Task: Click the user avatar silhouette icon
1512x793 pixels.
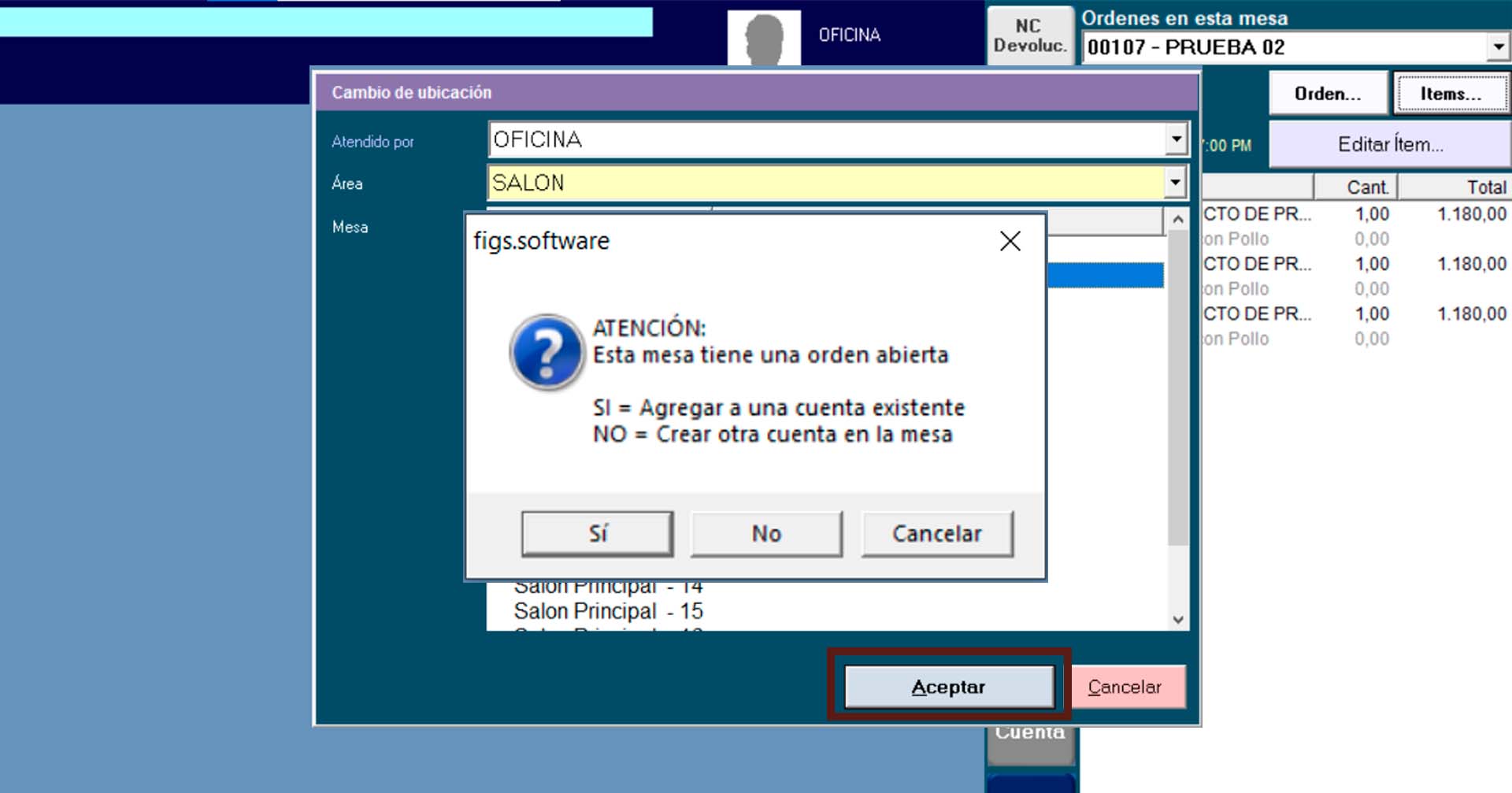Action: point(763,38)
